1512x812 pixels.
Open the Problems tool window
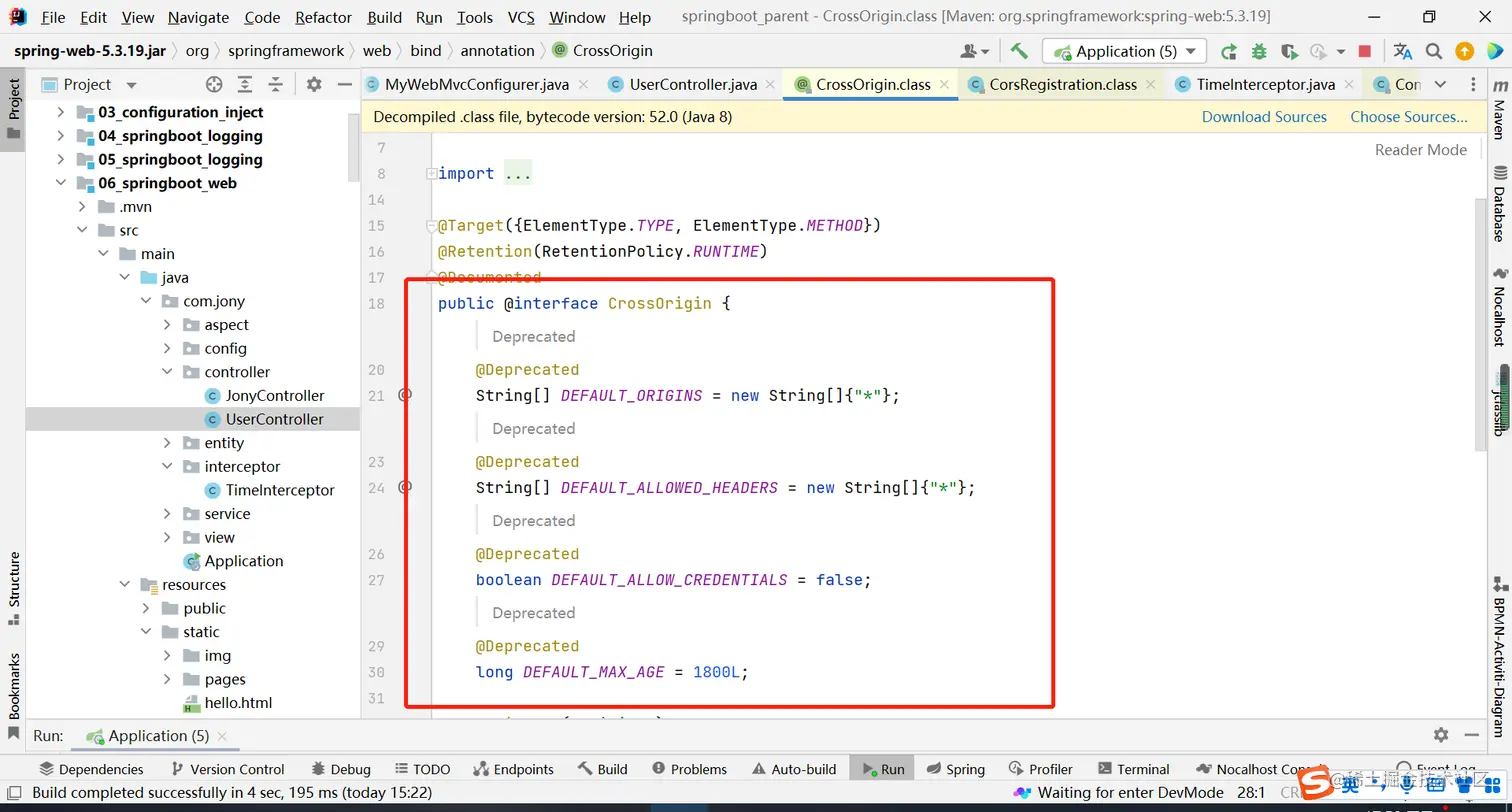(x=689, y=769)
